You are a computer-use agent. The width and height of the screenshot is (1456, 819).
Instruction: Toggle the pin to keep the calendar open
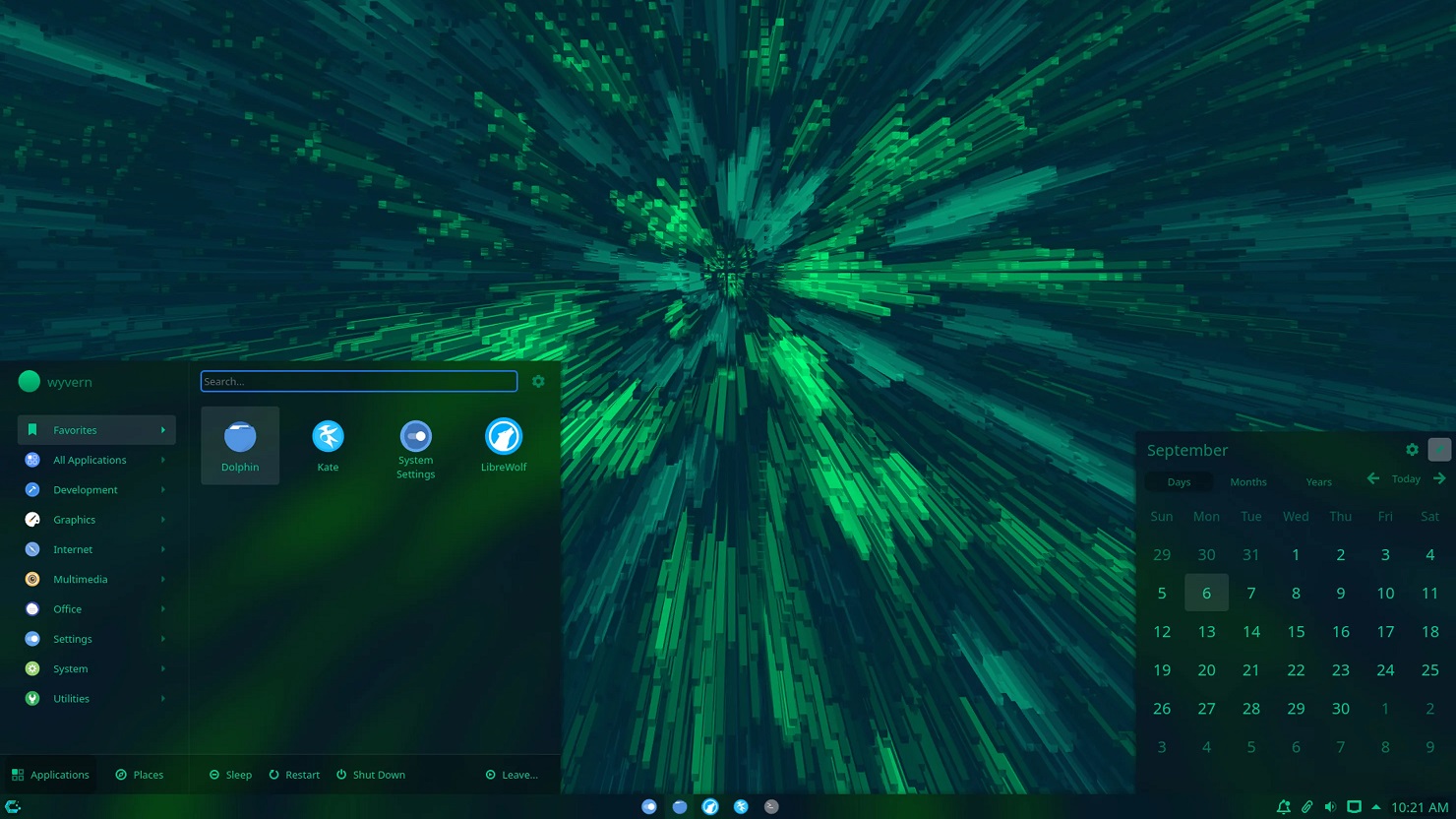[x=1439, y=450]
